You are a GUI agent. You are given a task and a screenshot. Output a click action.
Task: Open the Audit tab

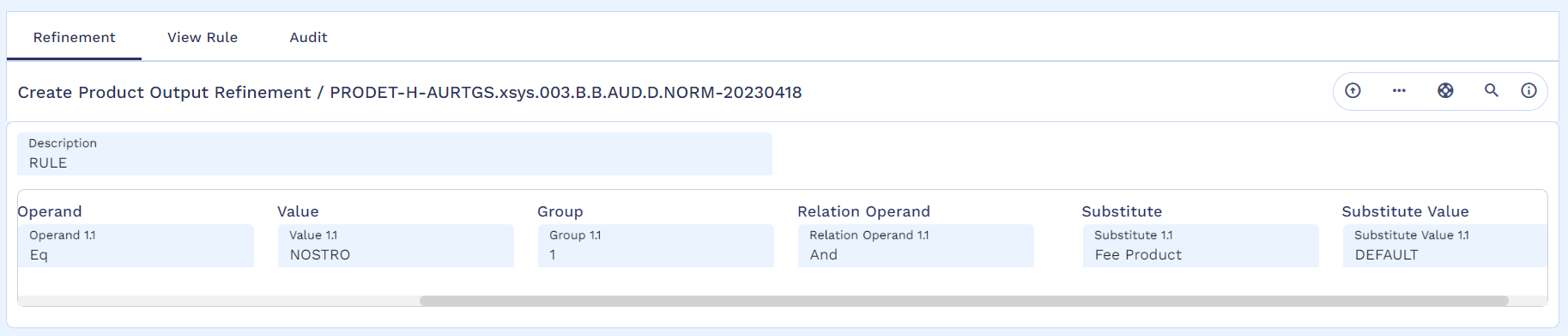point(308,38)
